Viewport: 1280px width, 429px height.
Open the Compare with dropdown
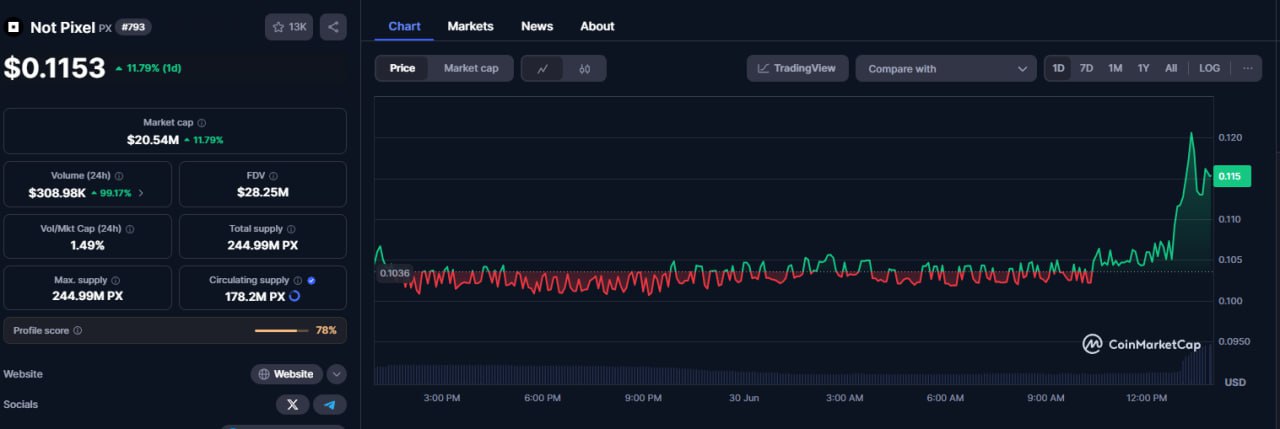pos(946,68)
